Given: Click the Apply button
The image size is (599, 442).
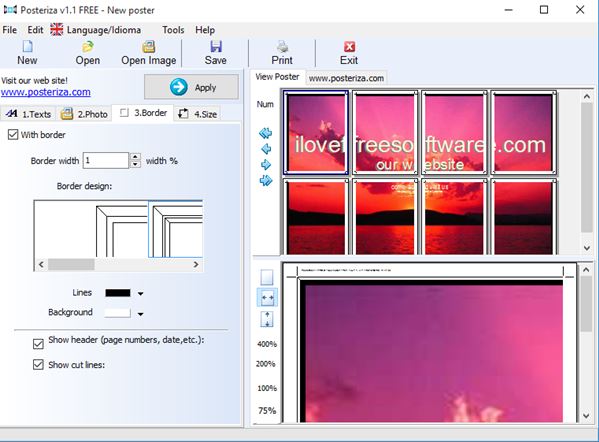Looking at the screenshot, I should coord(192,87).
